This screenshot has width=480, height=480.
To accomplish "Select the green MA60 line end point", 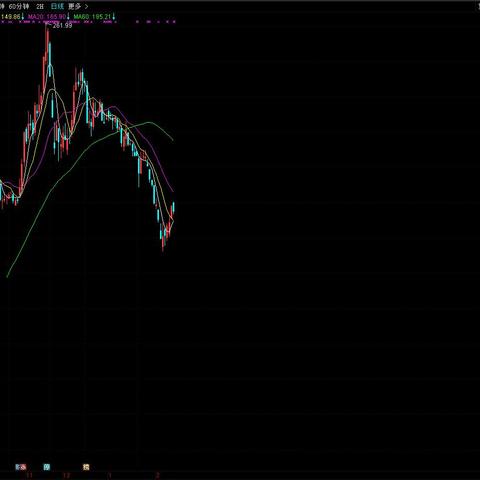I will (x=173, y=140).
